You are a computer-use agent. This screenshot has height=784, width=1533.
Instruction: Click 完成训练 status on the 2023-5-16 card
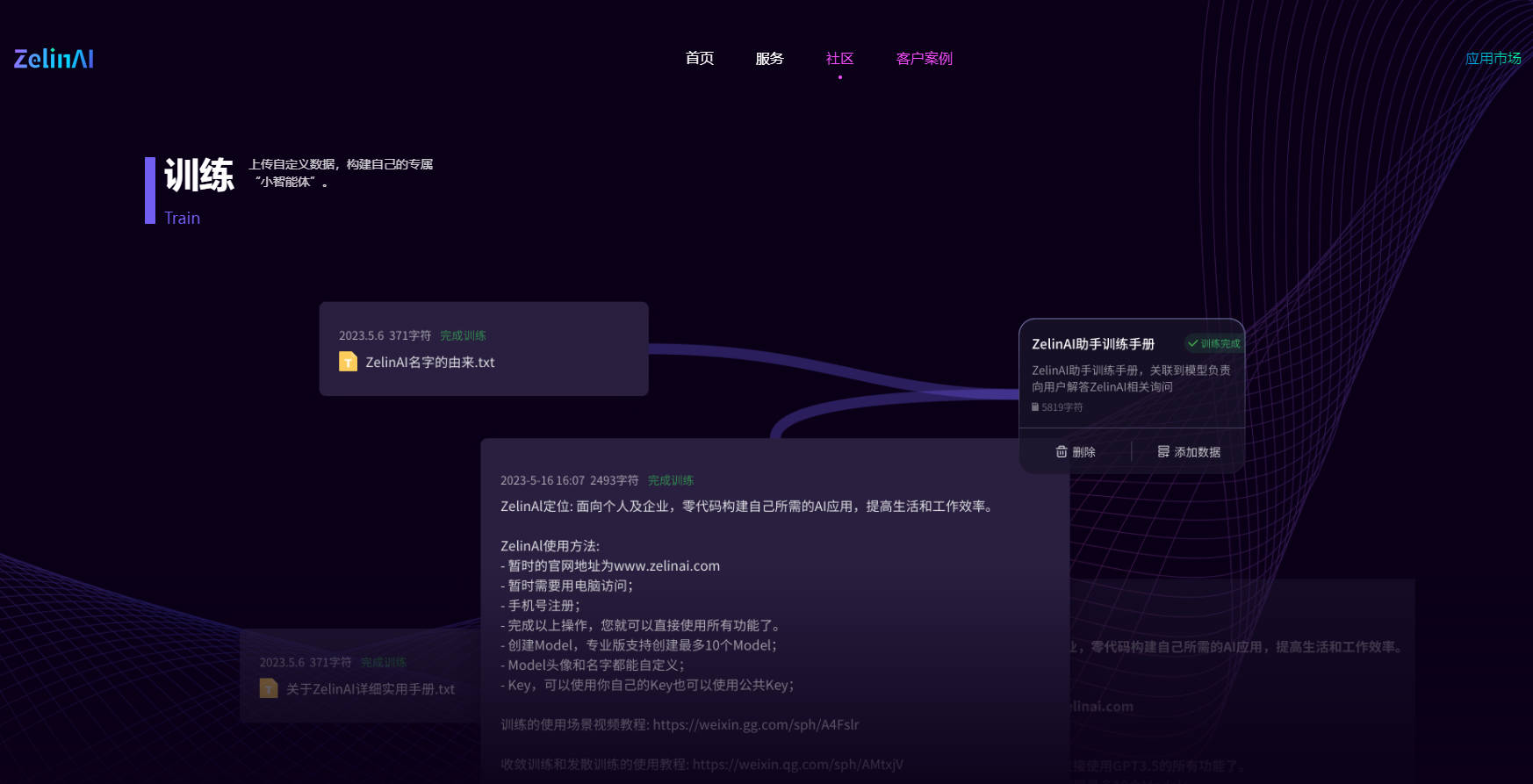(x=671, y=480)
